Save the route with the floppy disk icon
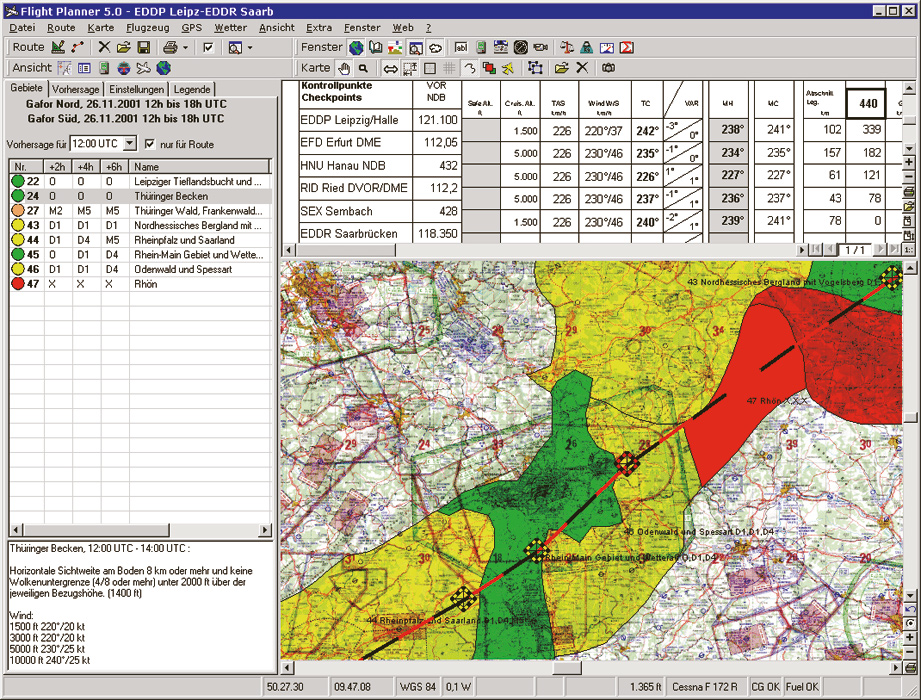 [143, 48]
